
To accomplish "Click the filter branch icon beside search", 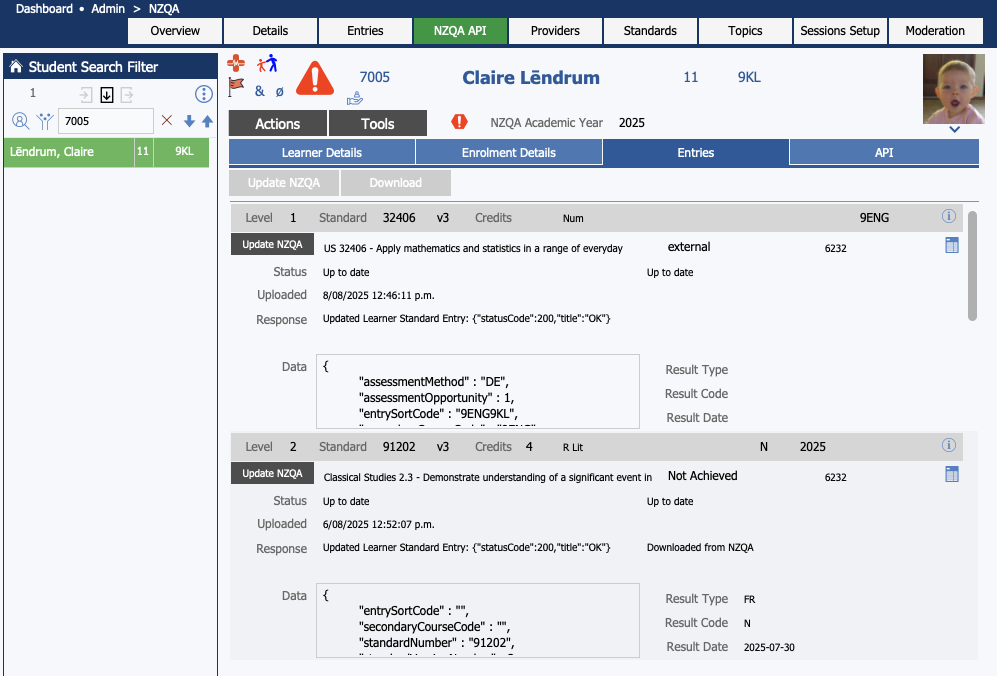I will click(x=45, y=121).
